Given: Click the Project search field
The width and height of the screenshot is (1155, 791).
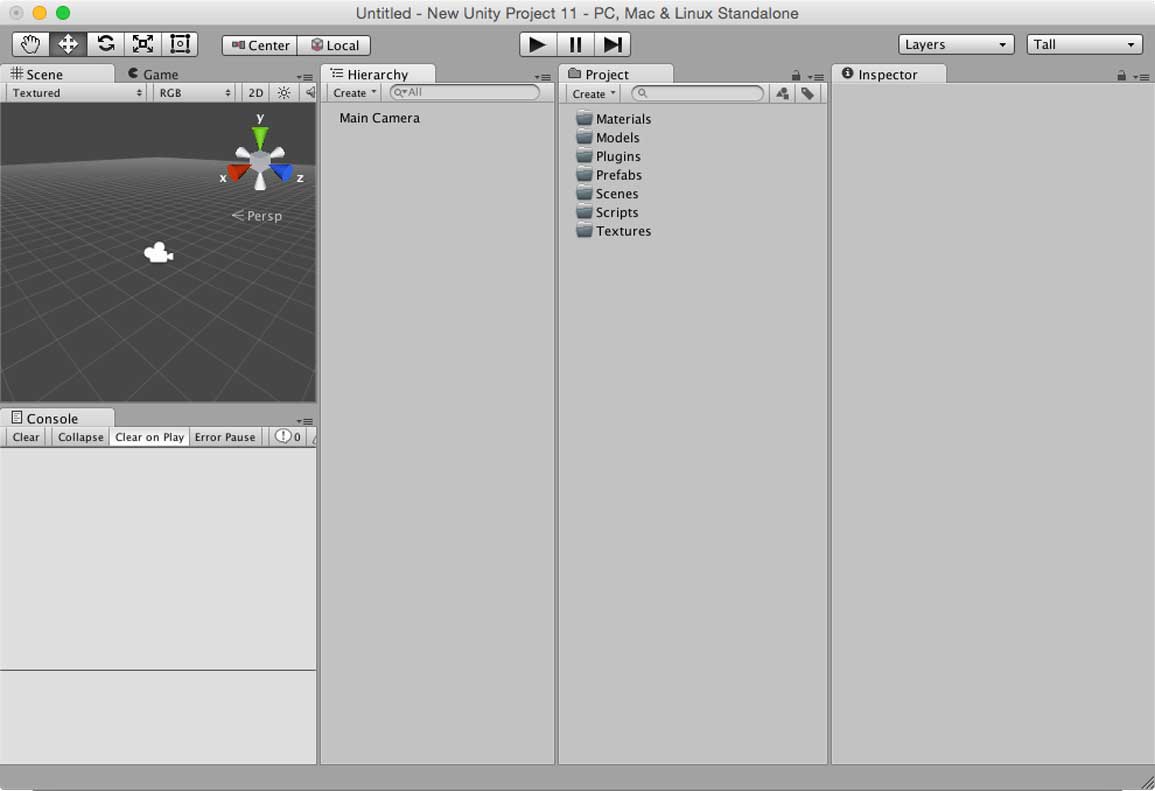Looking at the screenshot, I should [698, 94].
